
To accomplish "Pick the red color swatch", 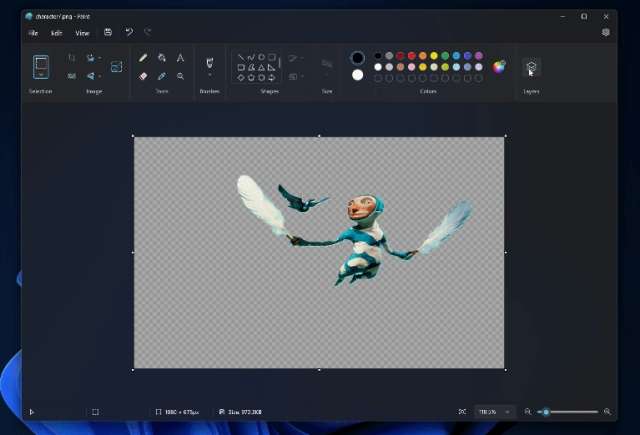I will [400, 56].
